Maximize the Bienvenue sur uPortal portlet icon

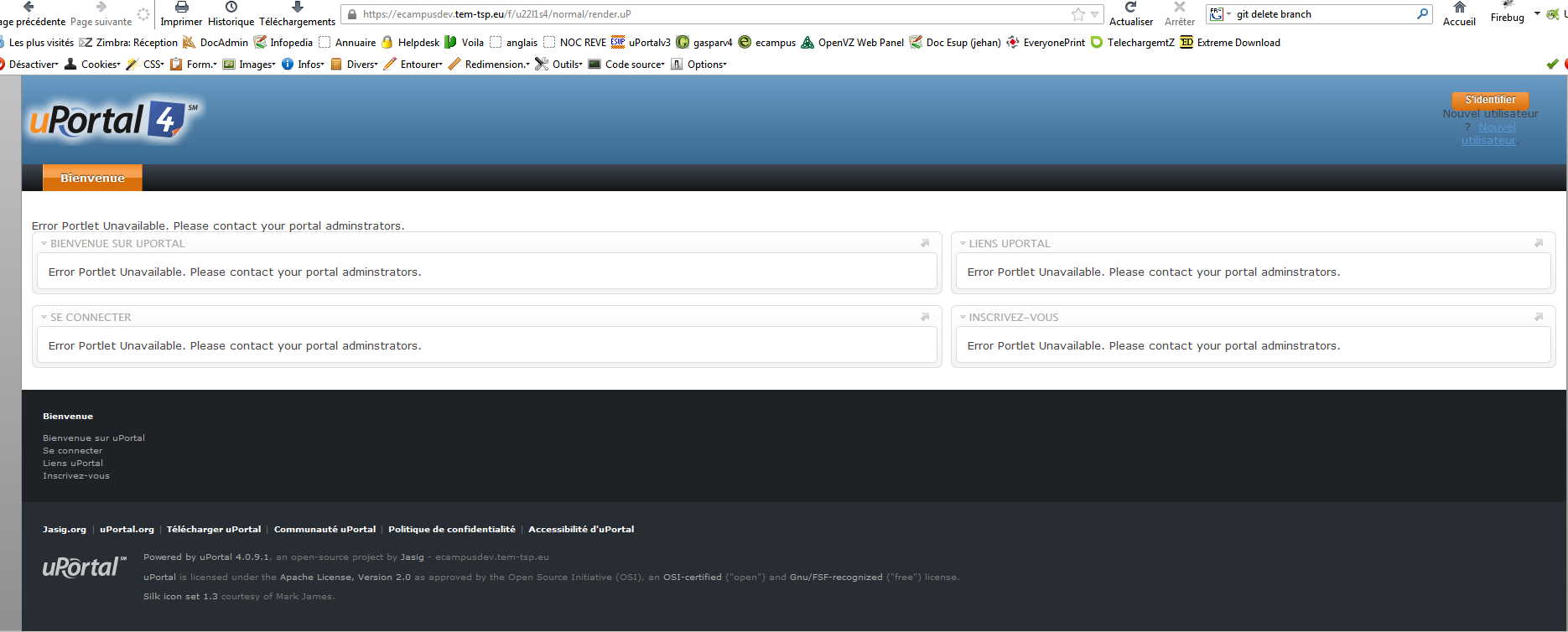pyautogui.click(x=925, y=244)
